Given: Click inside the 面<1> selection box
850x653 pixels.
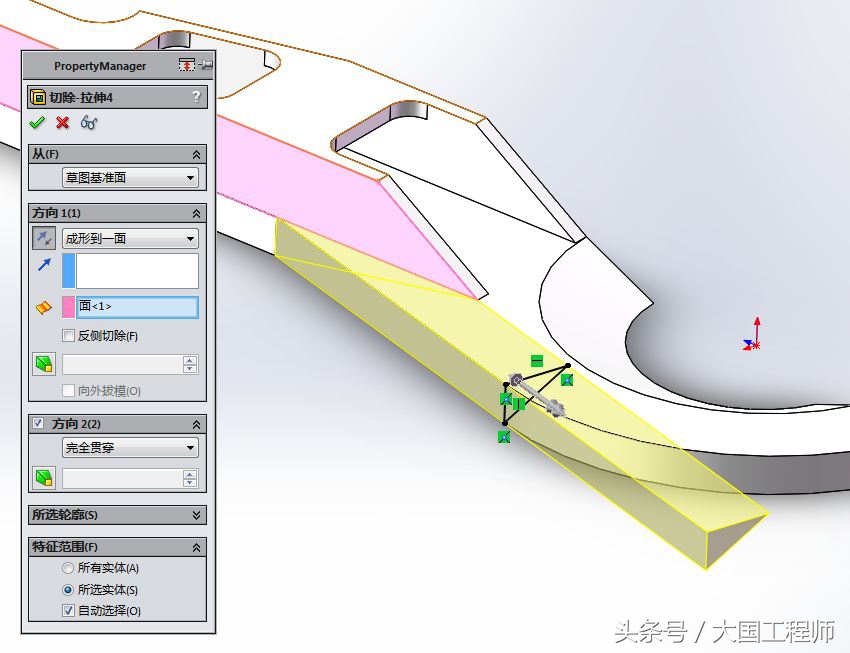Looking at the screenshot, I should pos(137,306).
